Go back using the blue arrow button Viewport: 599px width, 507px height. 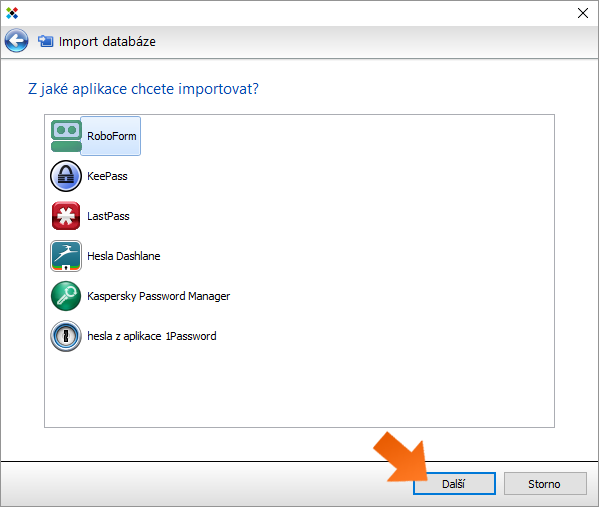tap(16, 40)
